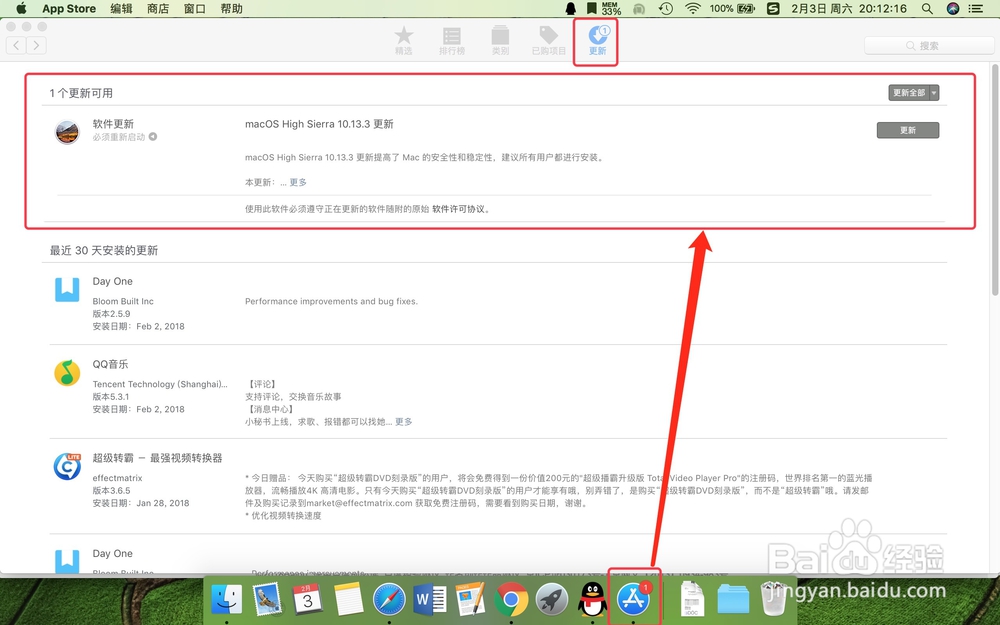Click Update for macOS High Sierra 10.13.3
Screen dimensions: 1000x625
[x=908, y=130]
